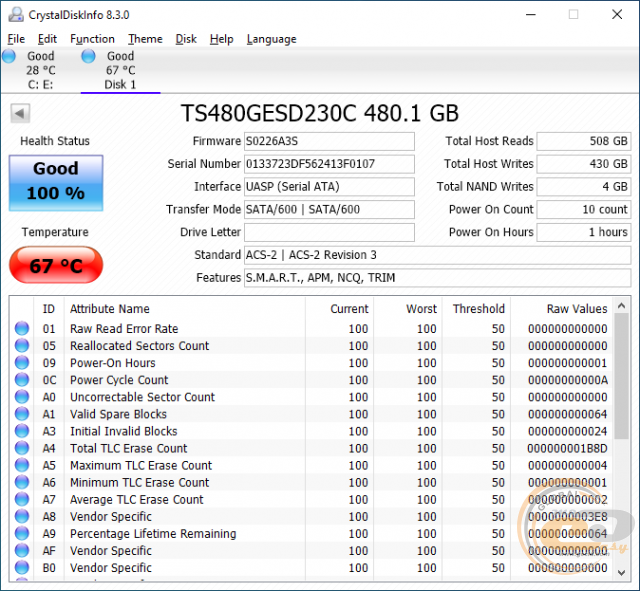This screenshot has width=640, height=591.
Task: Click the Interface field UASP (Serial ATA)
Action: [x=329, y=187]
